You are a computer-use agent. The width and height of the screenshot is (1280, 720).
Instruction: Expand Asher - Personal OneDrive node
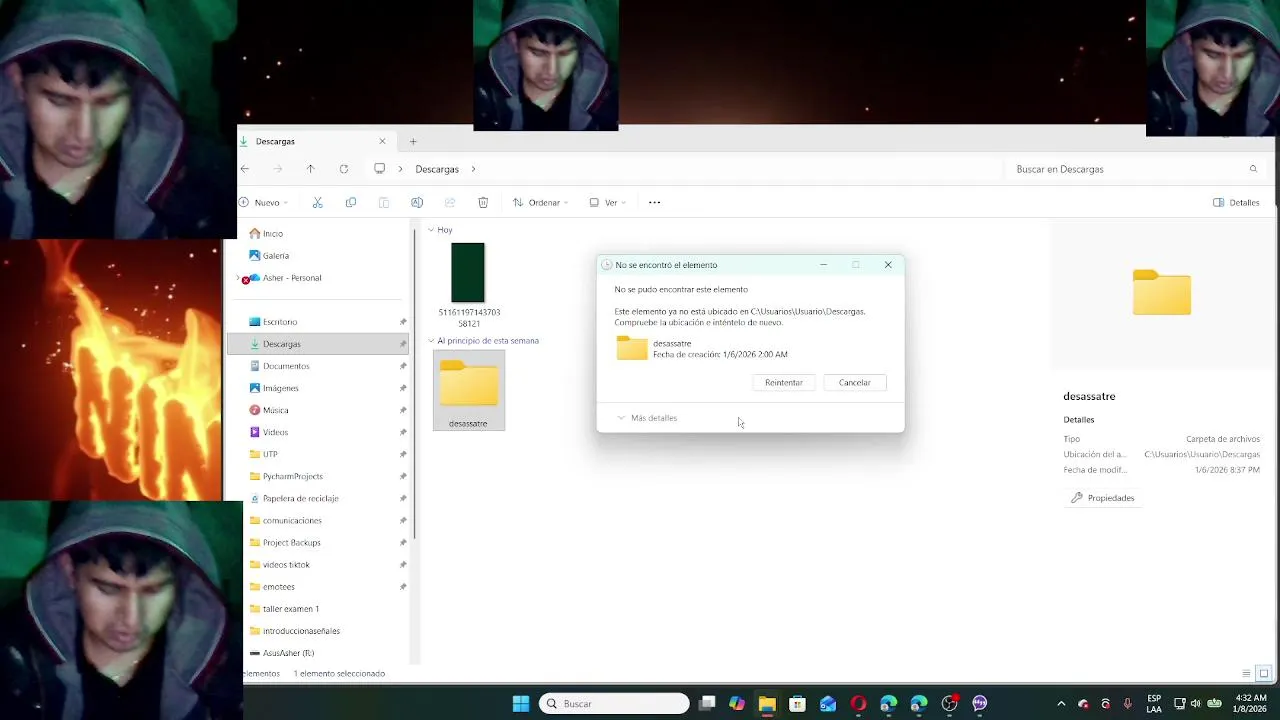pos(239,278)
